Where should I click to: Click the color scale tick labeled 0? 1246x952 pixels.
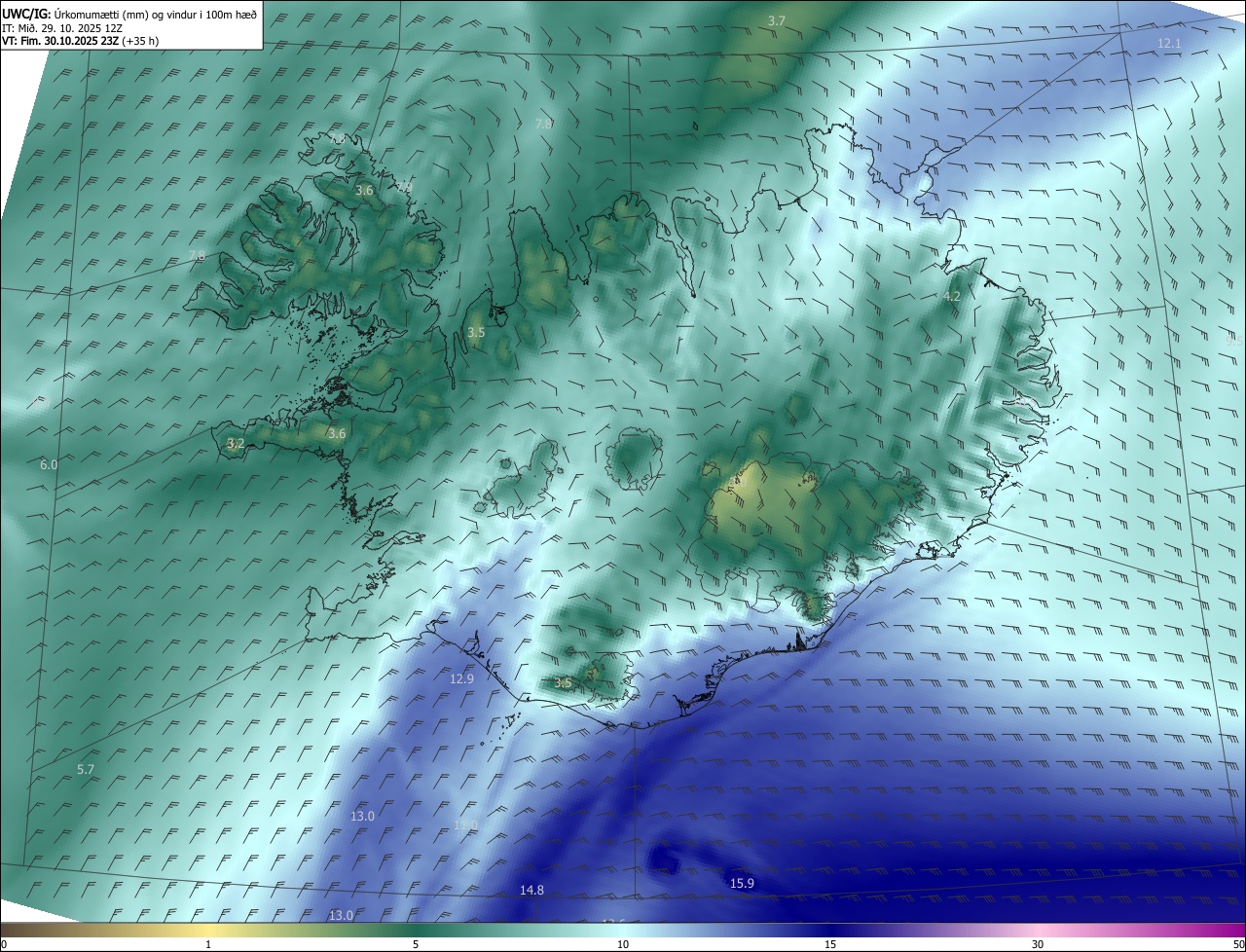[x=4, y=944]
